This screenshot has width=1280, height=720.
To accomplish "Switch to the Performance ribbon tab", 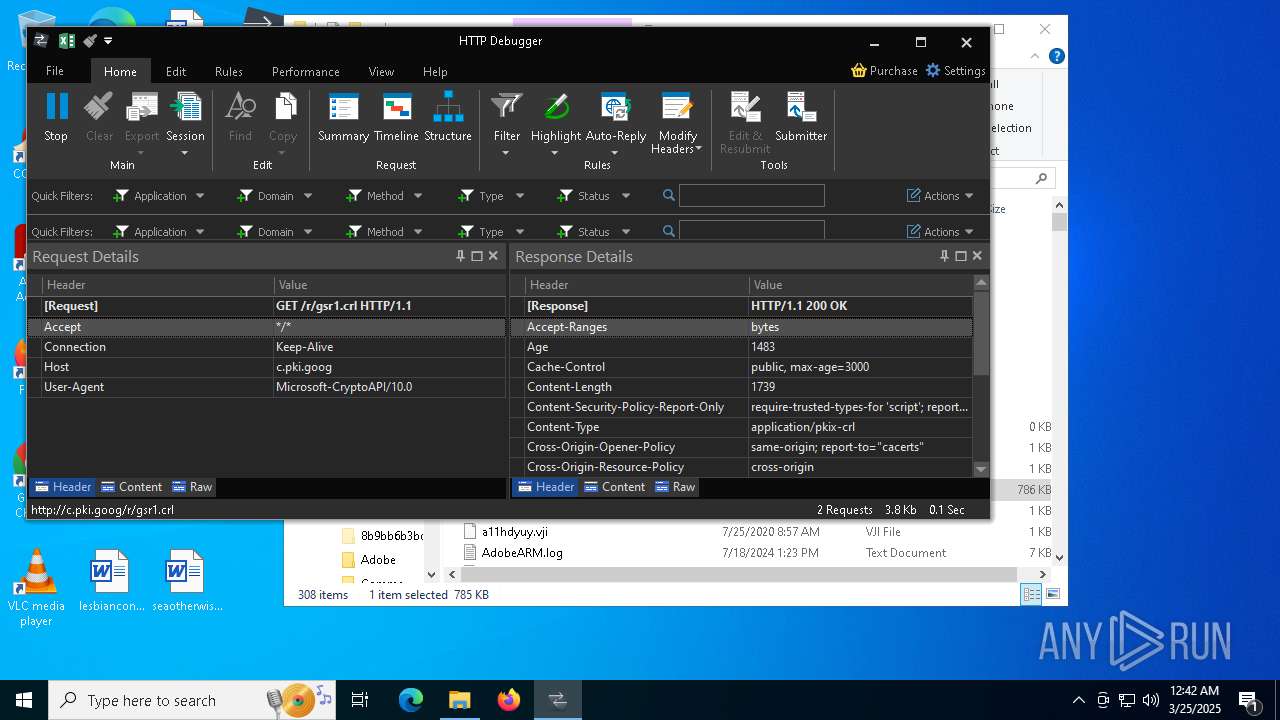I will pyautogui.click(x=306, y=71).
